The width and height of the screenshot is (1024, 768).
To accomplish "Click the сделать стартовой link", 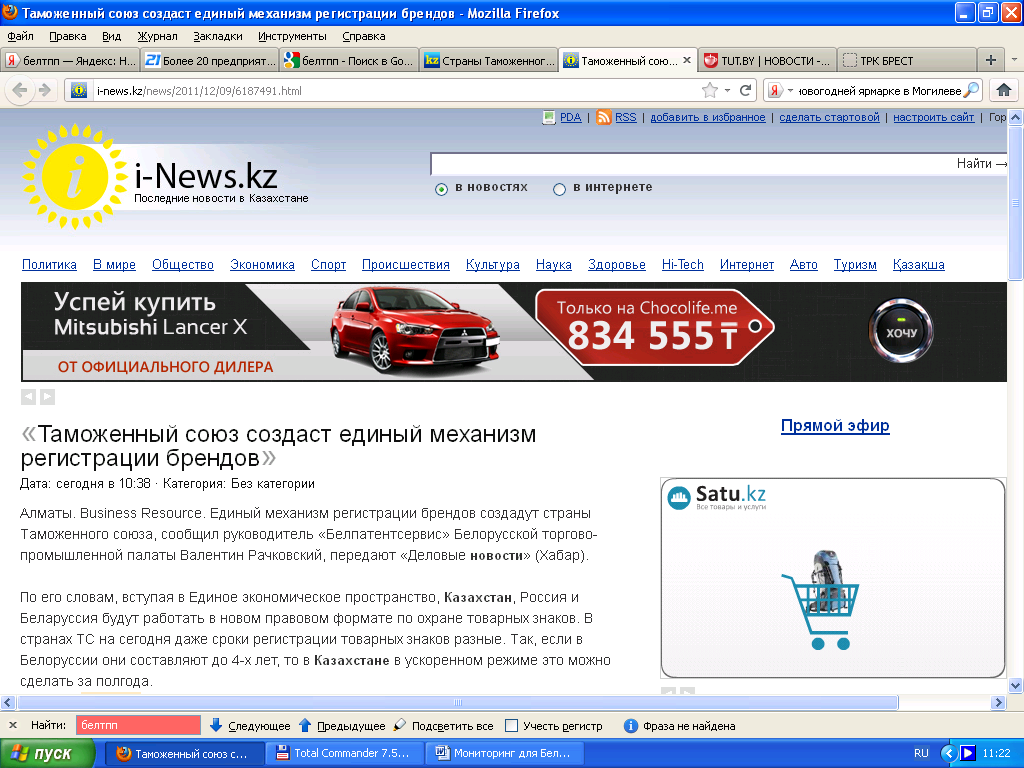I will (829, 118).
